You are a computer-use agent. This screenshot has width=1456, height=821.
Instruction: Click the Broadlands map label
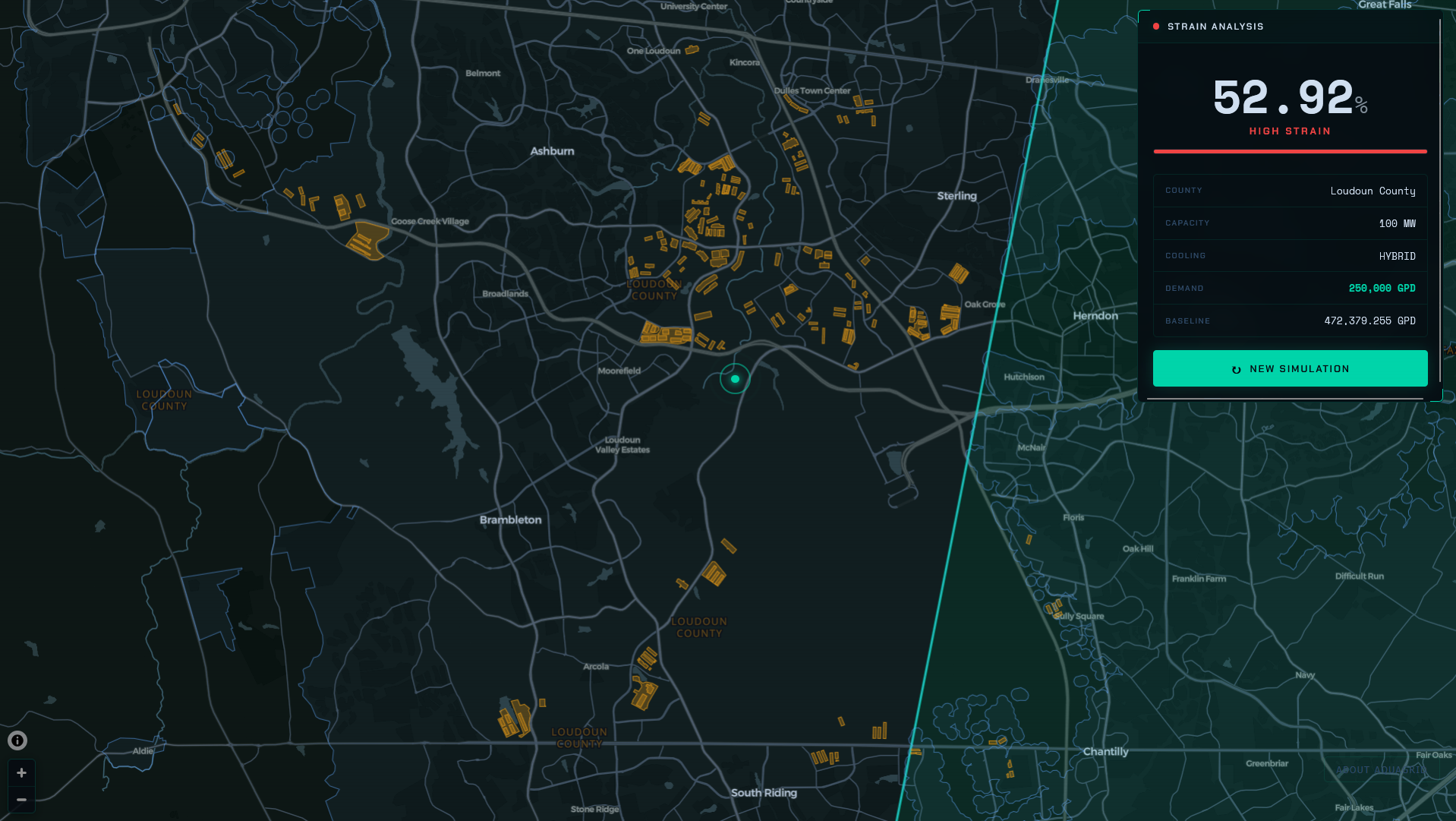point(505,294)
